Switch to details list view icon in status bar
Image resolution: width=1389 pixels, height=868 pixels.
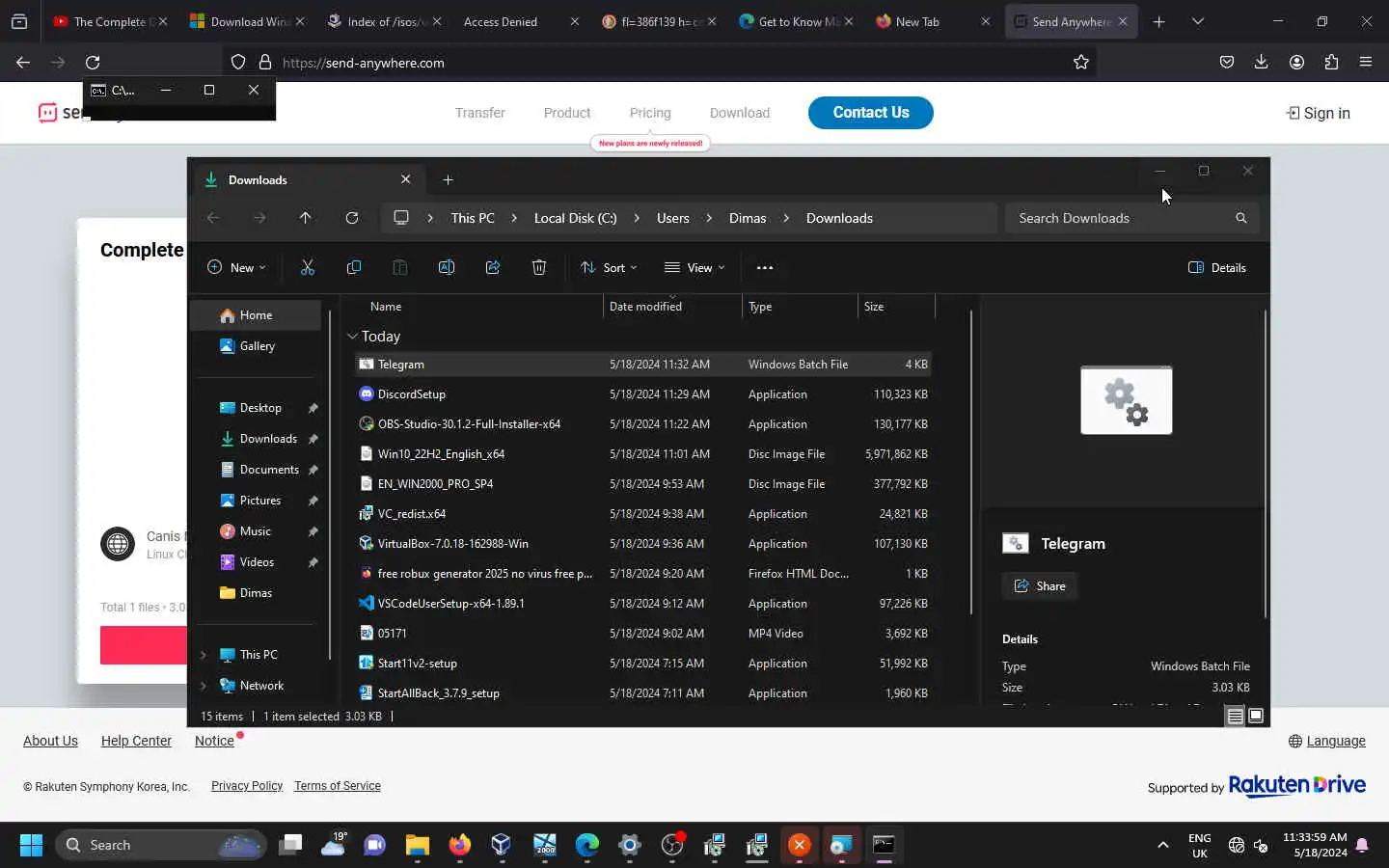click(1235, 716)
